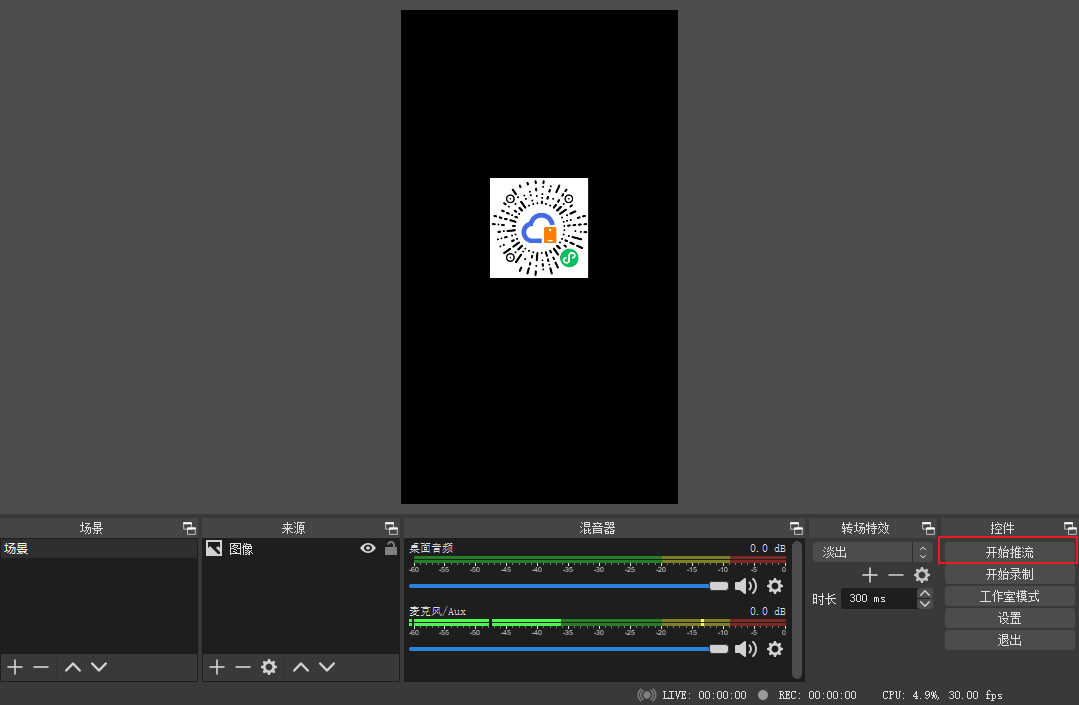Screen dimensions: 1079x705
Task: Open transition properties gear icon
Action: (922, 575)
